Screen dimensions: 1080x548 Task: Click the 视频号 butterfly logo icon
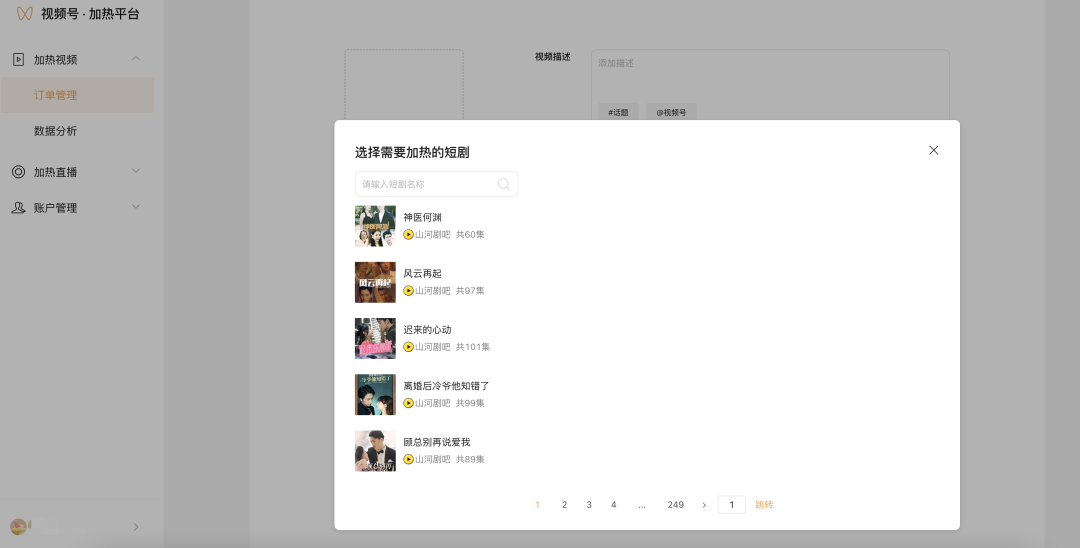[24, 14]
